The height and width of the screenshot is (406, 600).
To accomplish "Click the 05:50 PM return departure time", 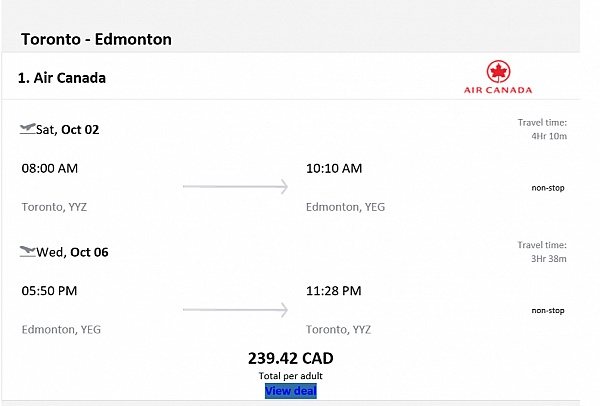I will click(49, 291).
